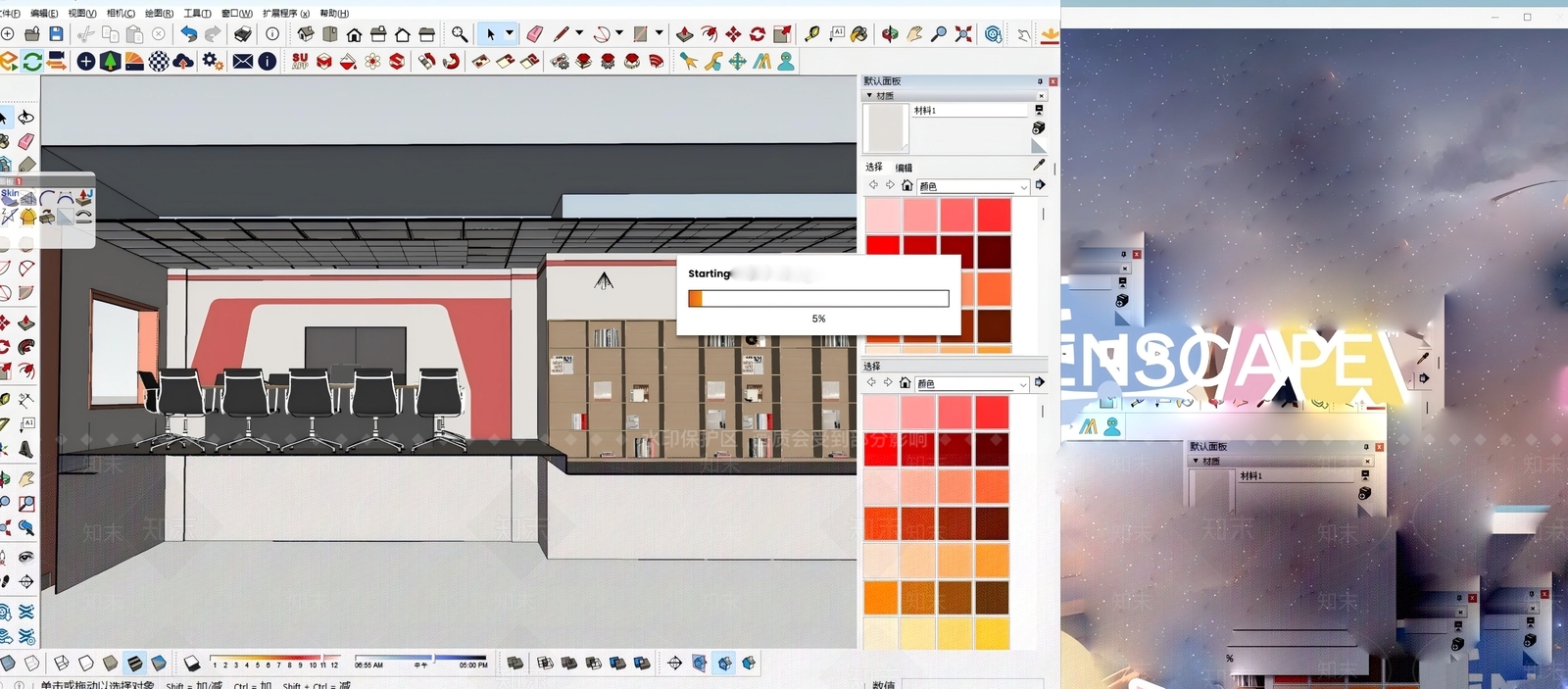Click the home icon beside upper 颜色 dropdown
The width and height of the screenshot is (1568, 689).
906,185
